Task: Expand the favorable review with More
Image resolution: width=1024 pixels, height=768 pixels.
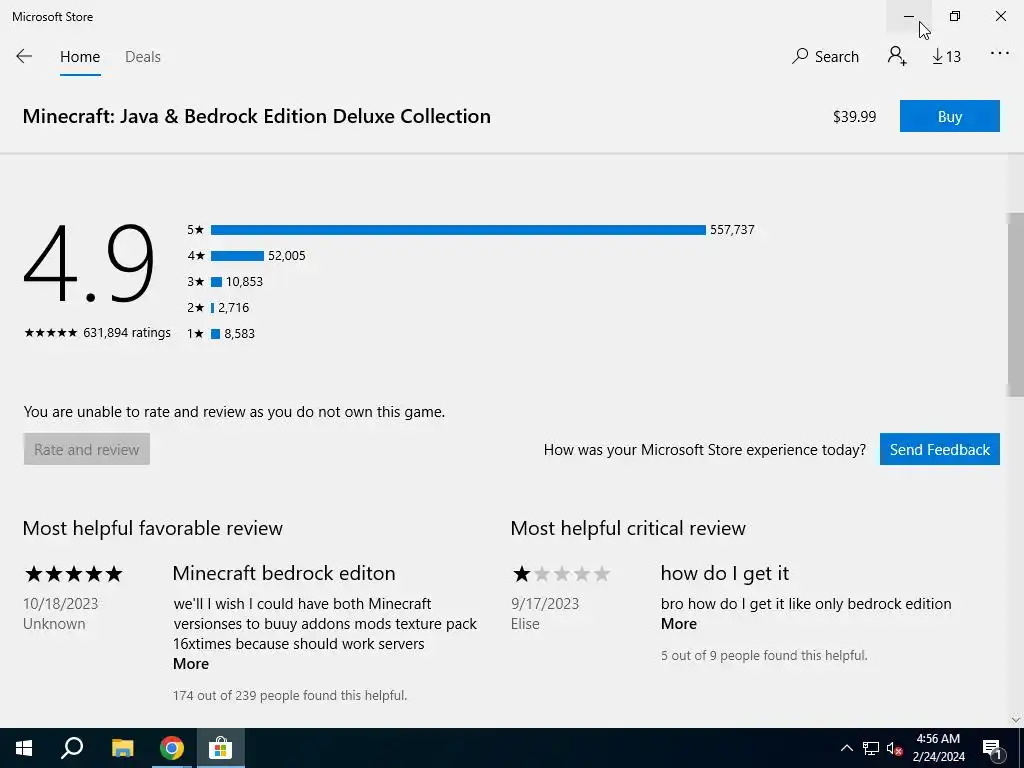Action: pos(191,664)
